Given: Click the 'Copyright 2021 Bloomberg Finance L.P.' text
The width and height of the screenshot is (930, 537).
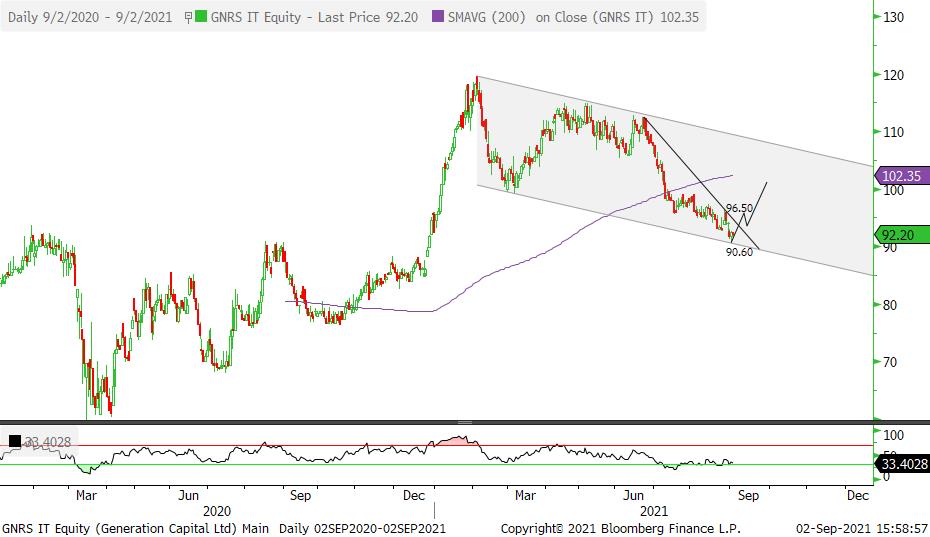Looking at the screenshot, I should point(620,528).
